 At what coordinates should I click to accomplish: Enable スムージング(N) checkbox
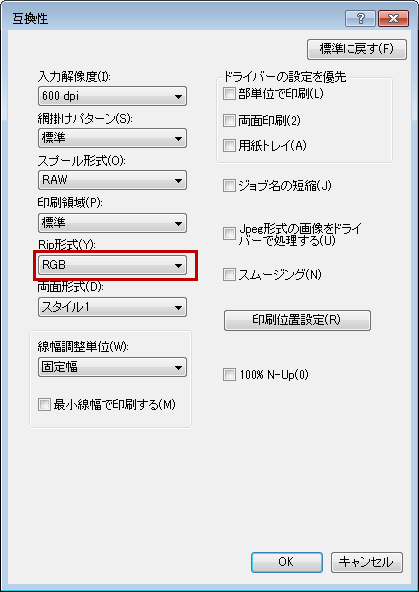[229, 274]
